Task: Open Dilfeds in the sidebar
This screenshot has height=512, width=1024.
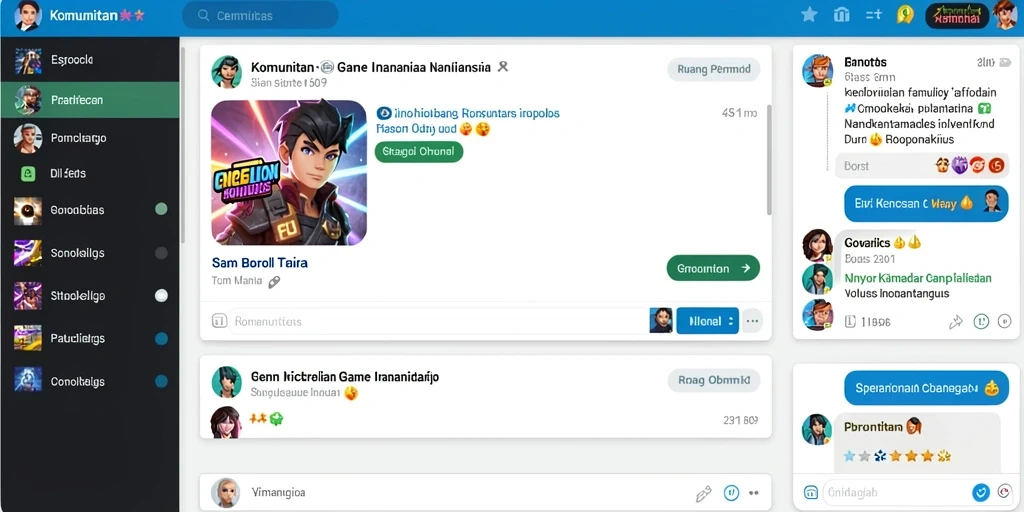Action: point(90,174)
